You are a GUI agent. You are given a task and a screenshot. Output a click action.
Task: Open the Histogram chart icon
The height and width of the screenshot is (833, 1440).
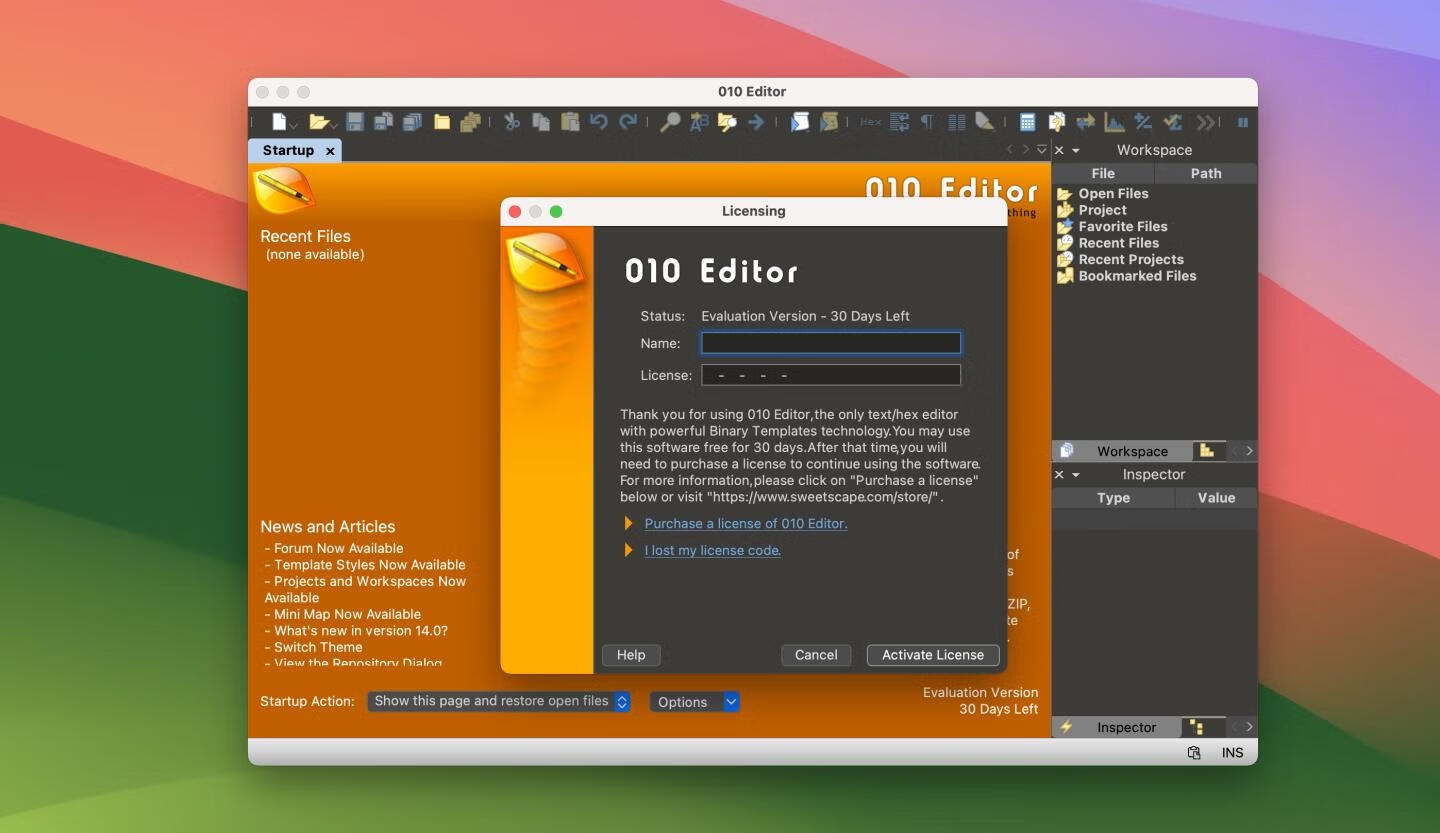[1114, 122]
